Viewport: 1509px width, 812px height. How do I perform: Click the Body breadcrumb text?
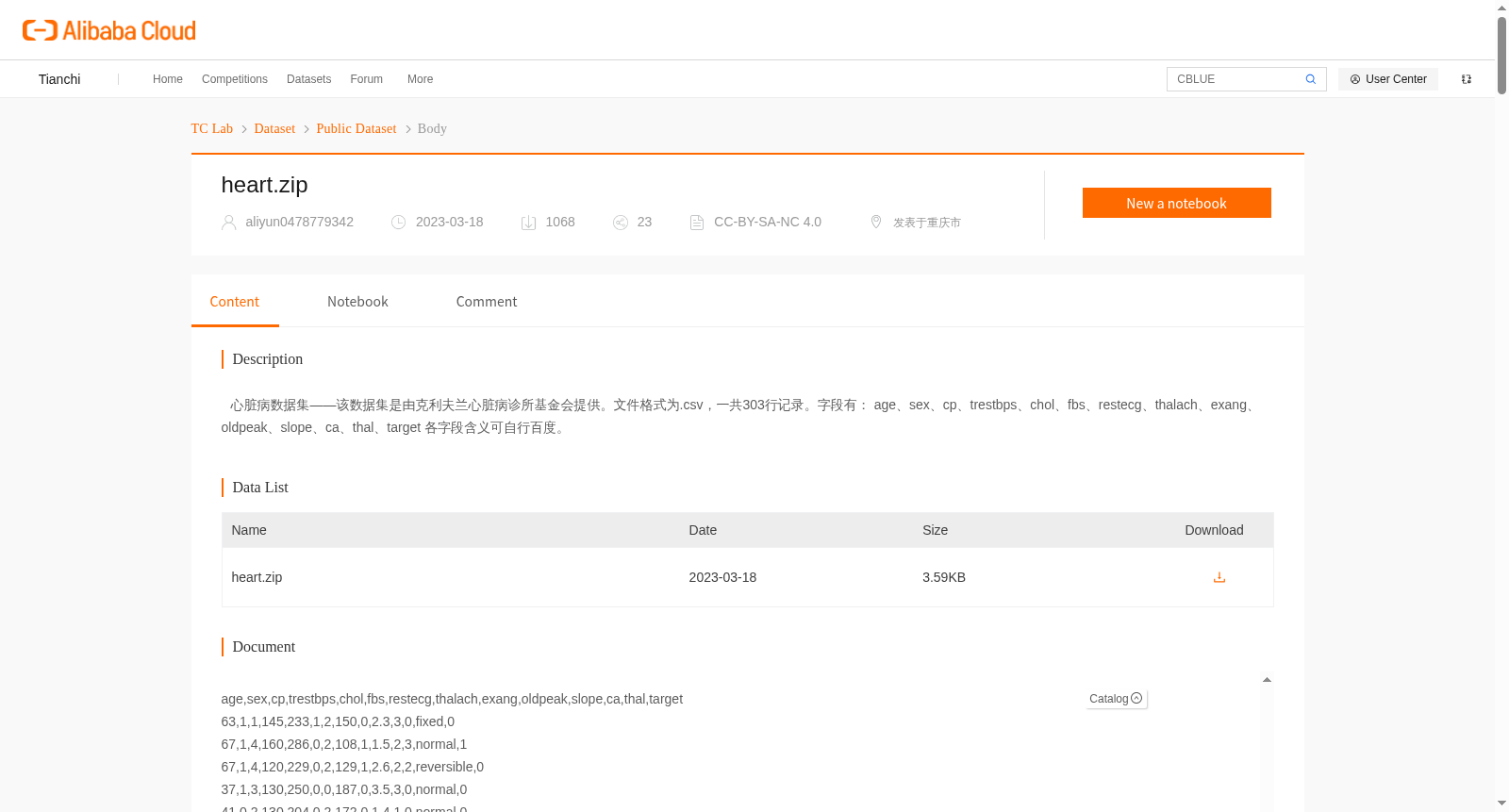pyautogui.click(x=432, y=128)
